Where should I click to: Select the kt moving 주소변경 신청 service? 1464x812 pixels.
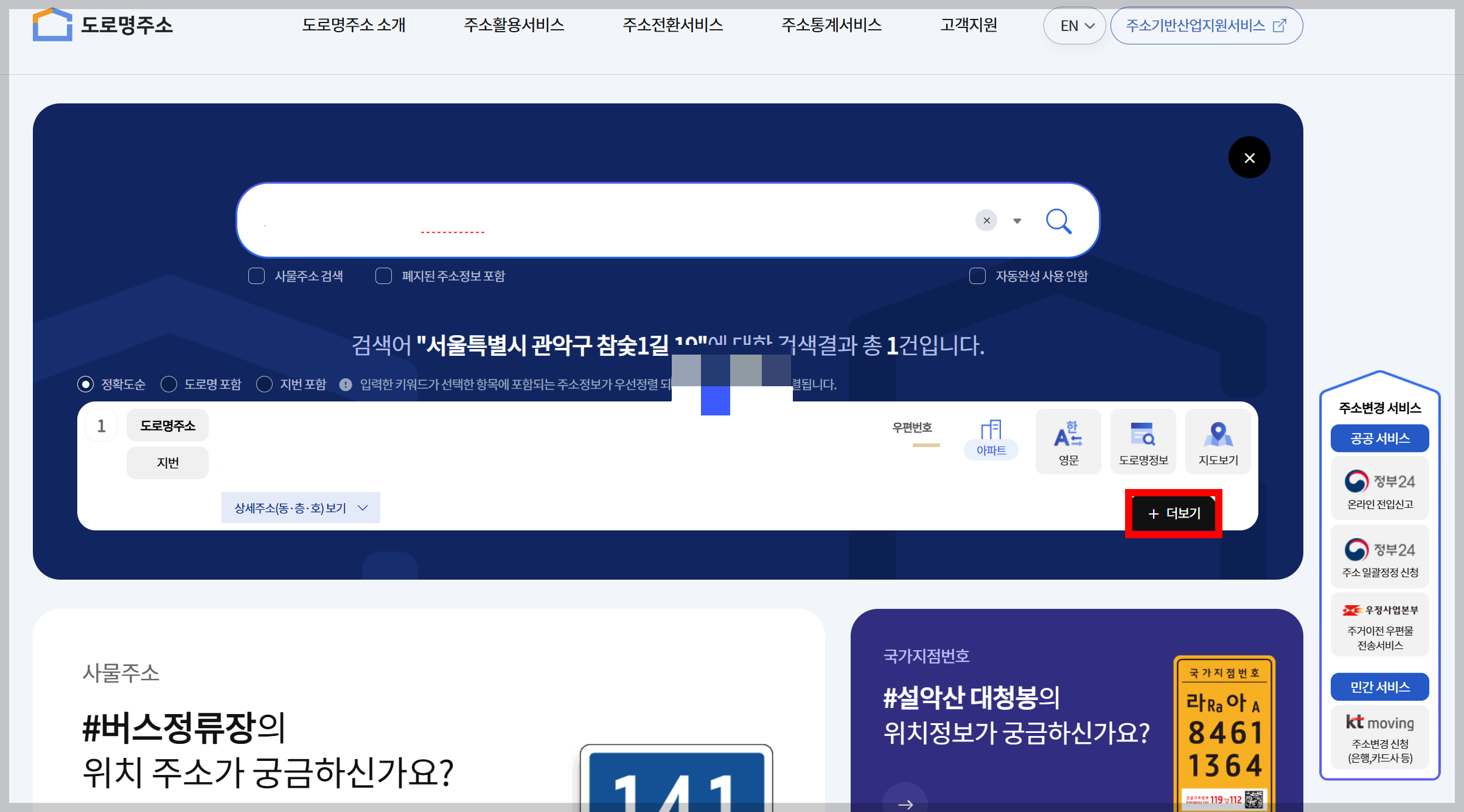tap(1379, 737)
